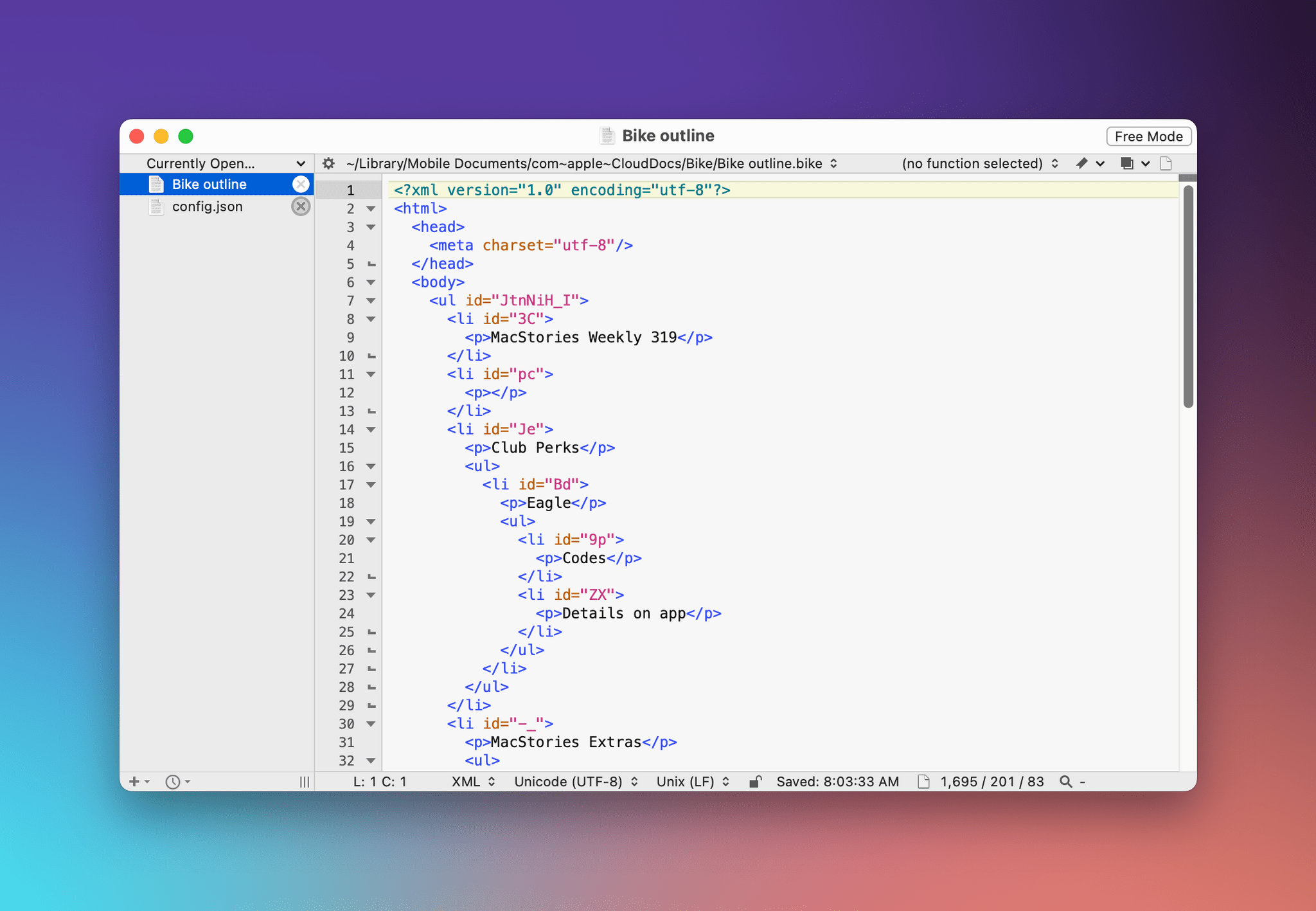
Task: Click the text Eagle on line 18
Action: 549,503
